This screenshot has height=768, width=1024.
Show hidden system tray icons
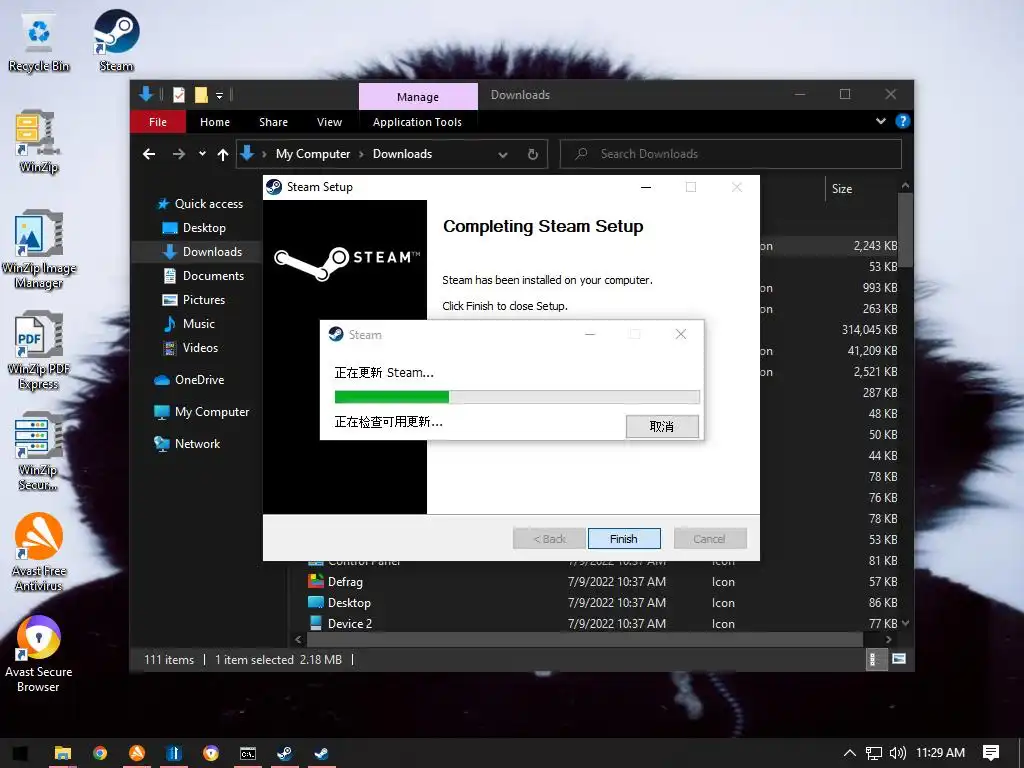(x=849, y=753)
